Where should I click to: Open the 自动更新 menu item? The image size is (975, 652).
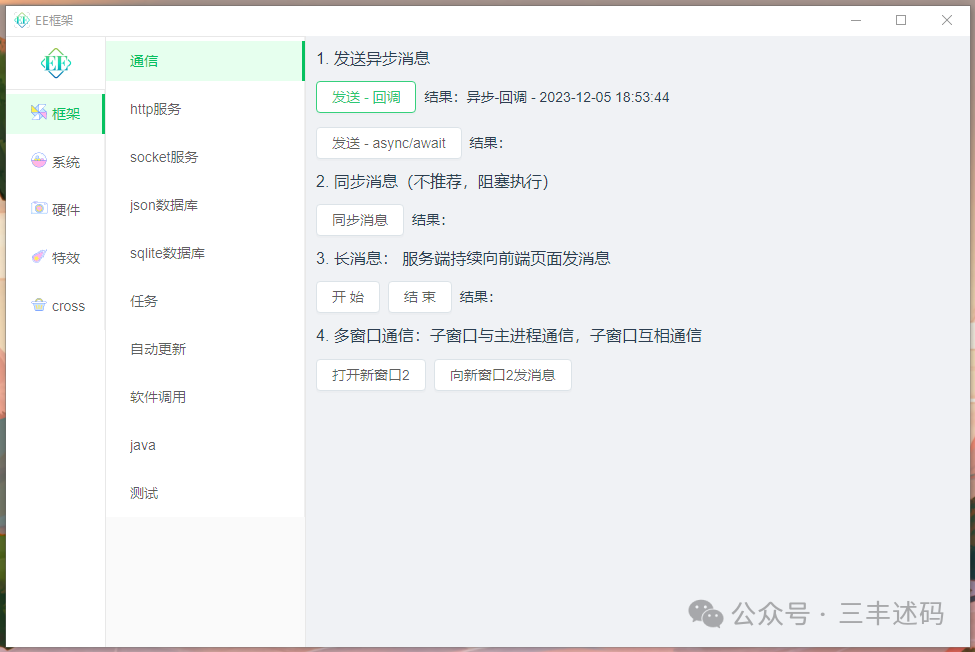(205, 349)
